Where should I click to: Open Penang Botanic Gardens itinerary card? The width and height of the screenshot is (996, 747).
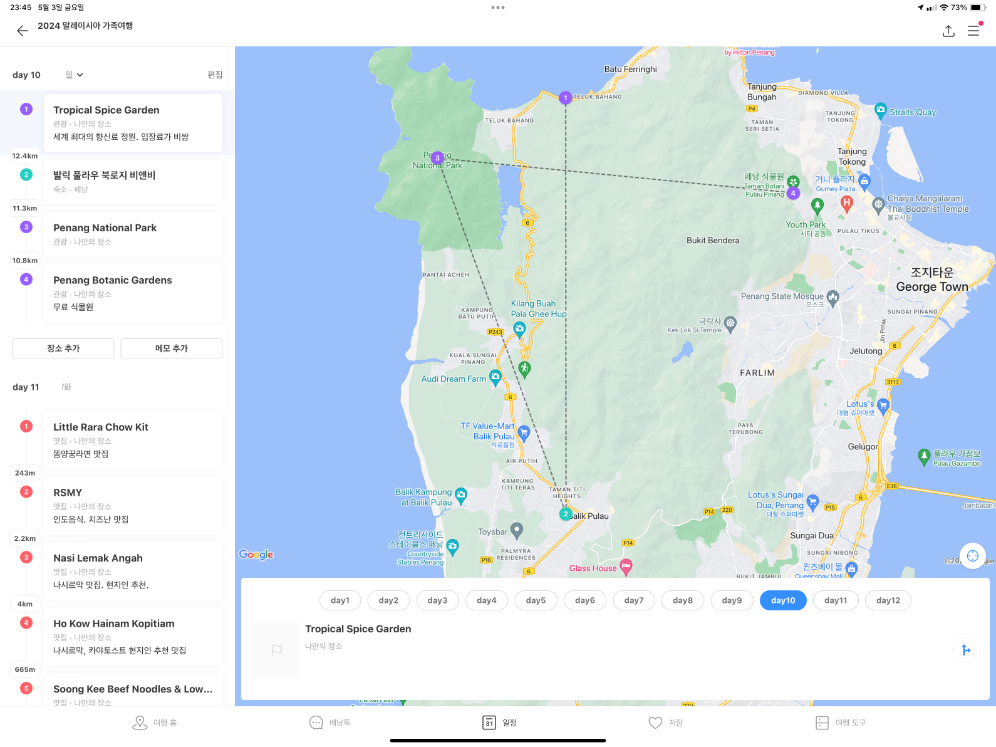(x=133, y=293)
